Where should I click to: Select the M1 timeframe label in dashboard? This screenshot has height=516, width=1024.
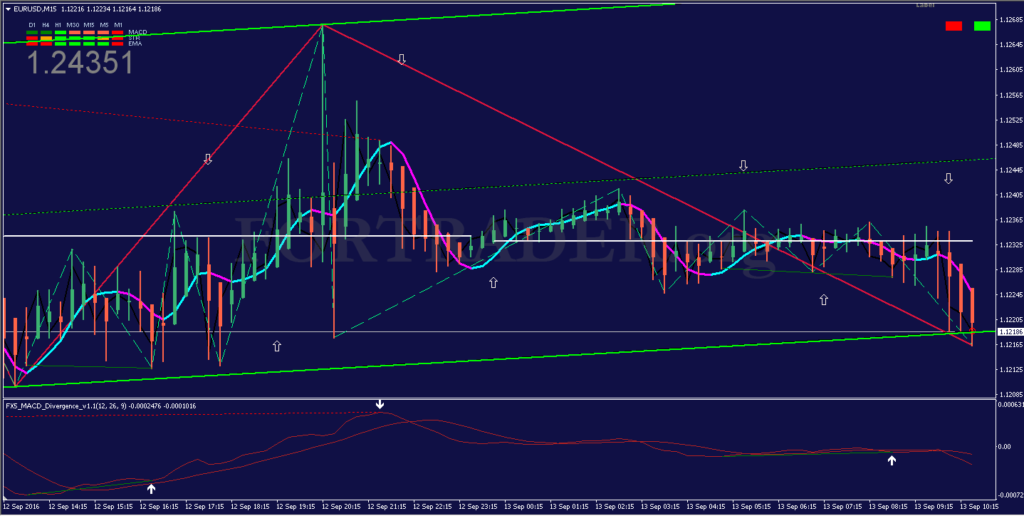click(x=118, y=25)
